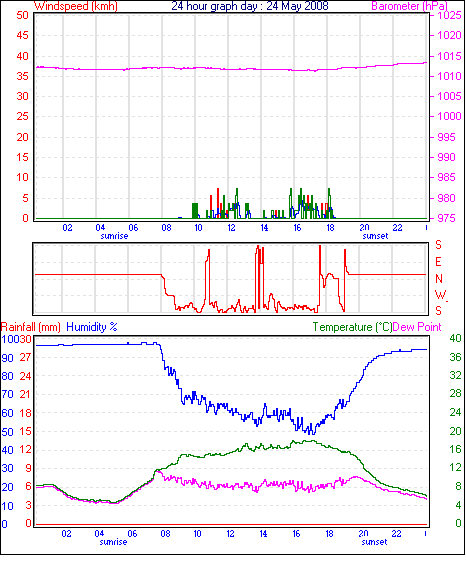Click the sunrise marker under bottom graph

point(113,542)
